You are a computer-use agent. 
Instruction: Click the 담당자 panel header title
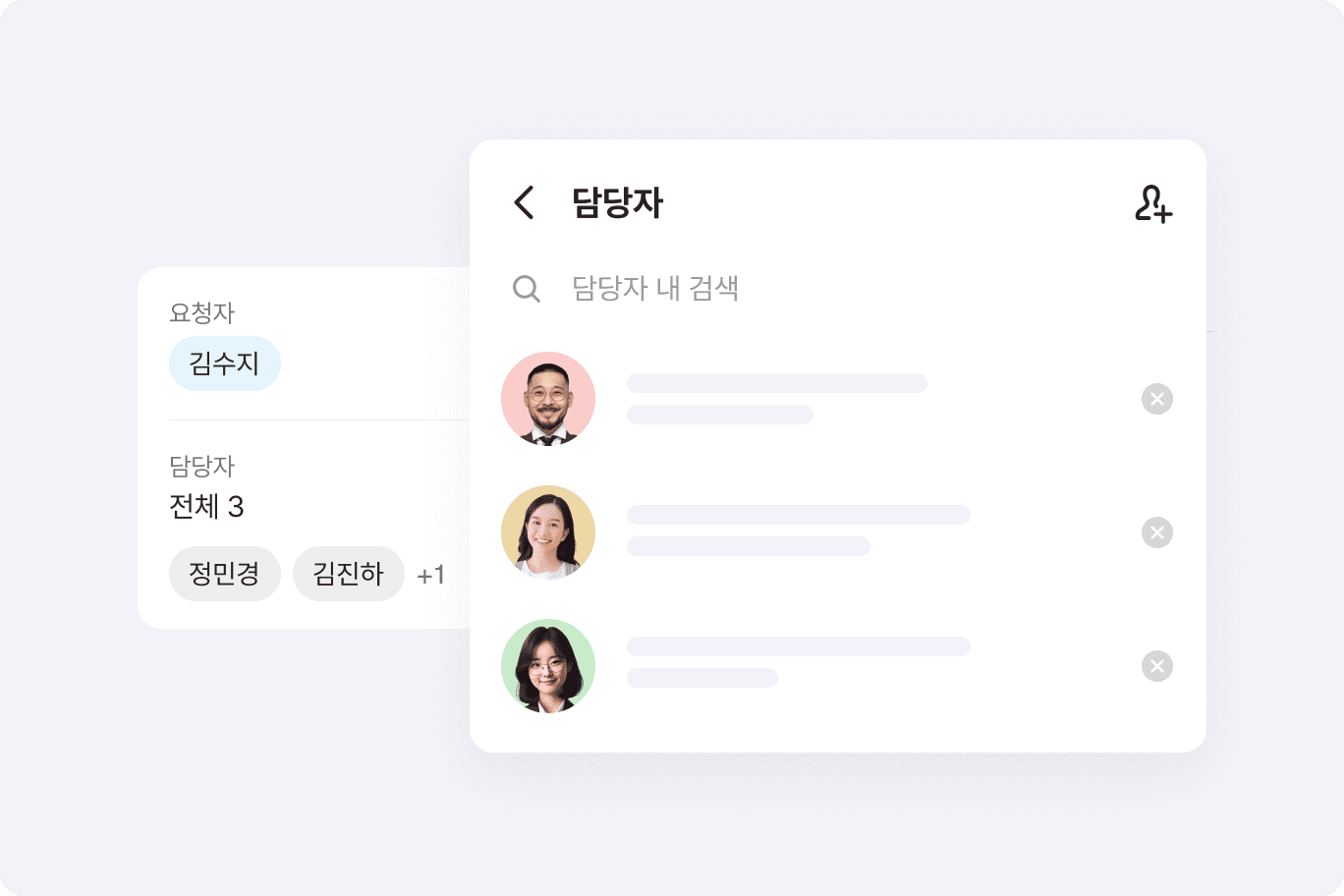click(617, 203)
